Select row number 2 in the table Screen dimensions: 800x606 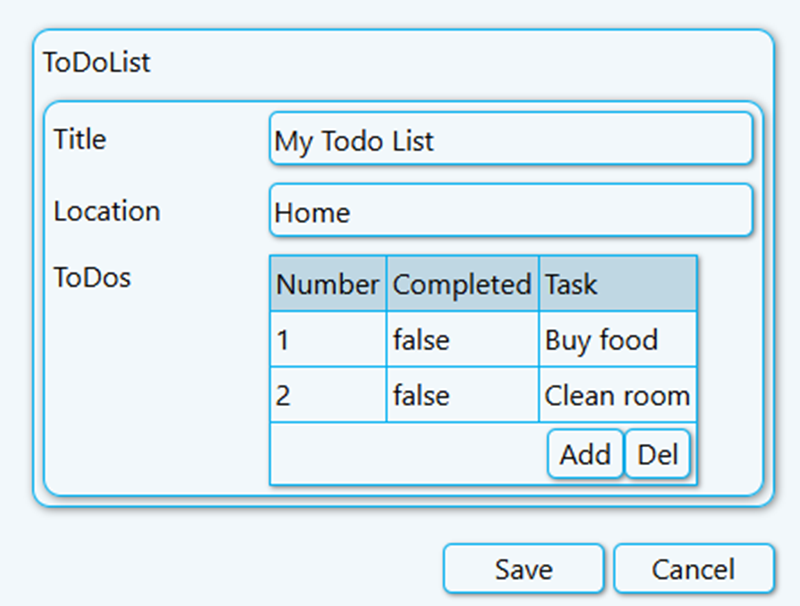pyautogui.click(x=327, y=395)
